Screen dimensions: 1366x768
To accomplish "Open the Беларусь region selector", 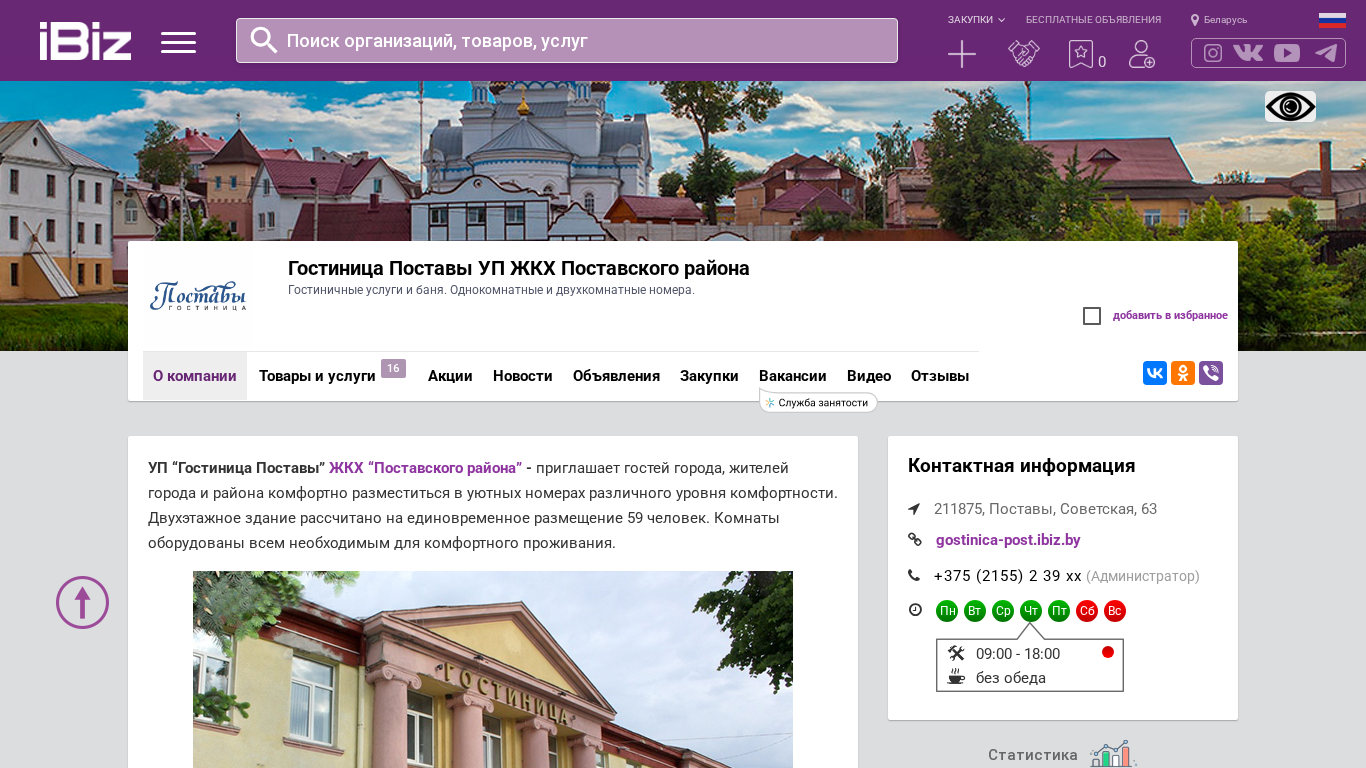I will [1225, 20].
